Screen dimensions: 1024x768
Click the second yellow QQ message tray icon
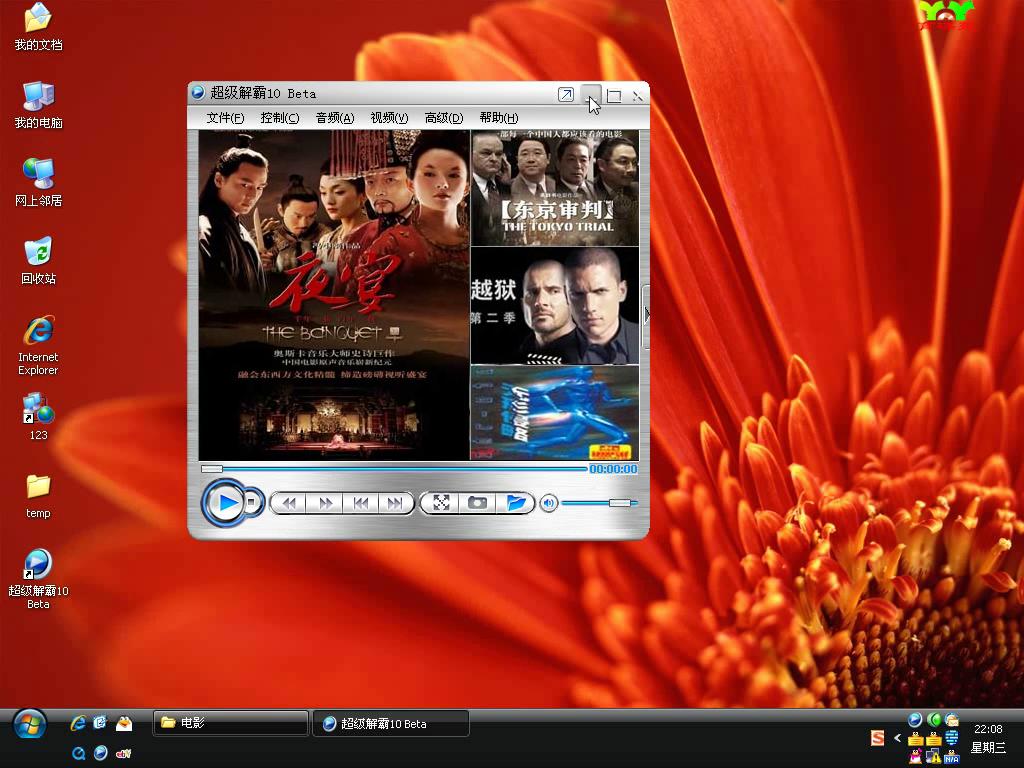point(934,738)
